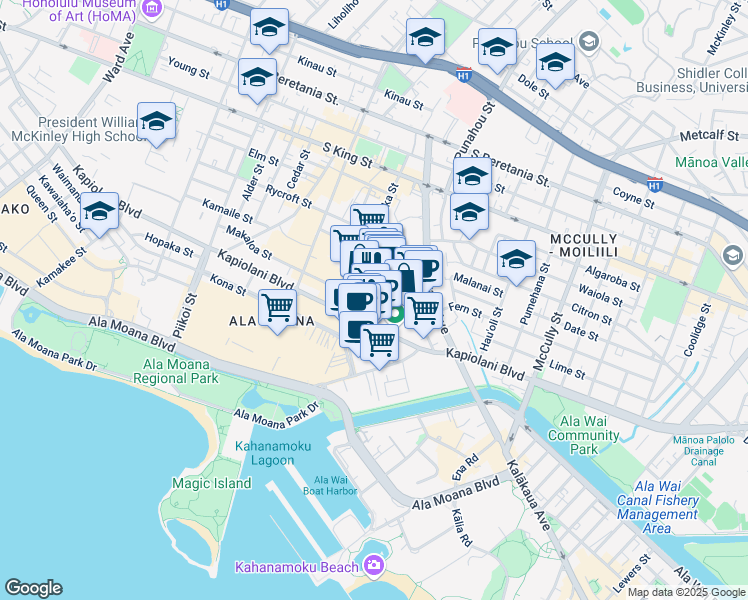The image size is (748, 600).
Task: Click the shopping cart marker over Ala Moana label
Action: click(278, 310)
